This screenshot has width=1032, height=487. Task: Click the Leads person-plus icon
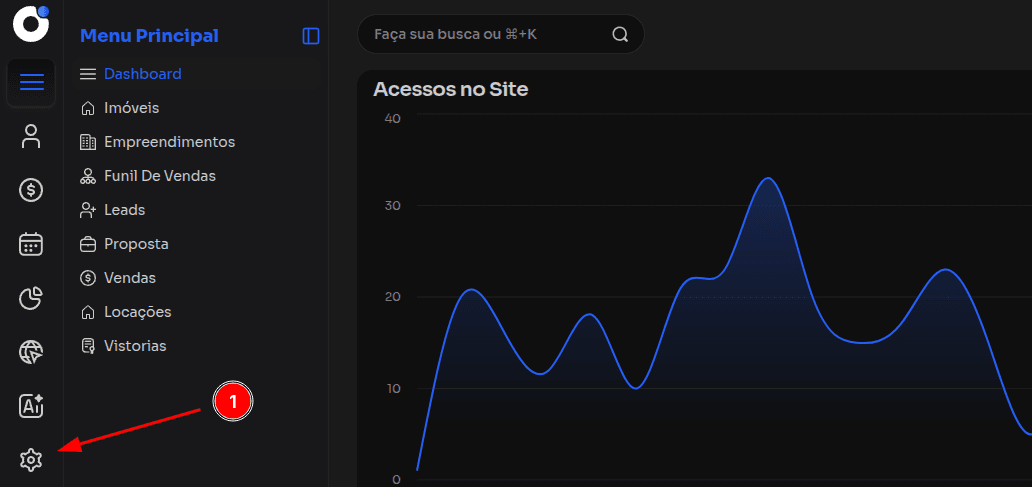point(88,210)
